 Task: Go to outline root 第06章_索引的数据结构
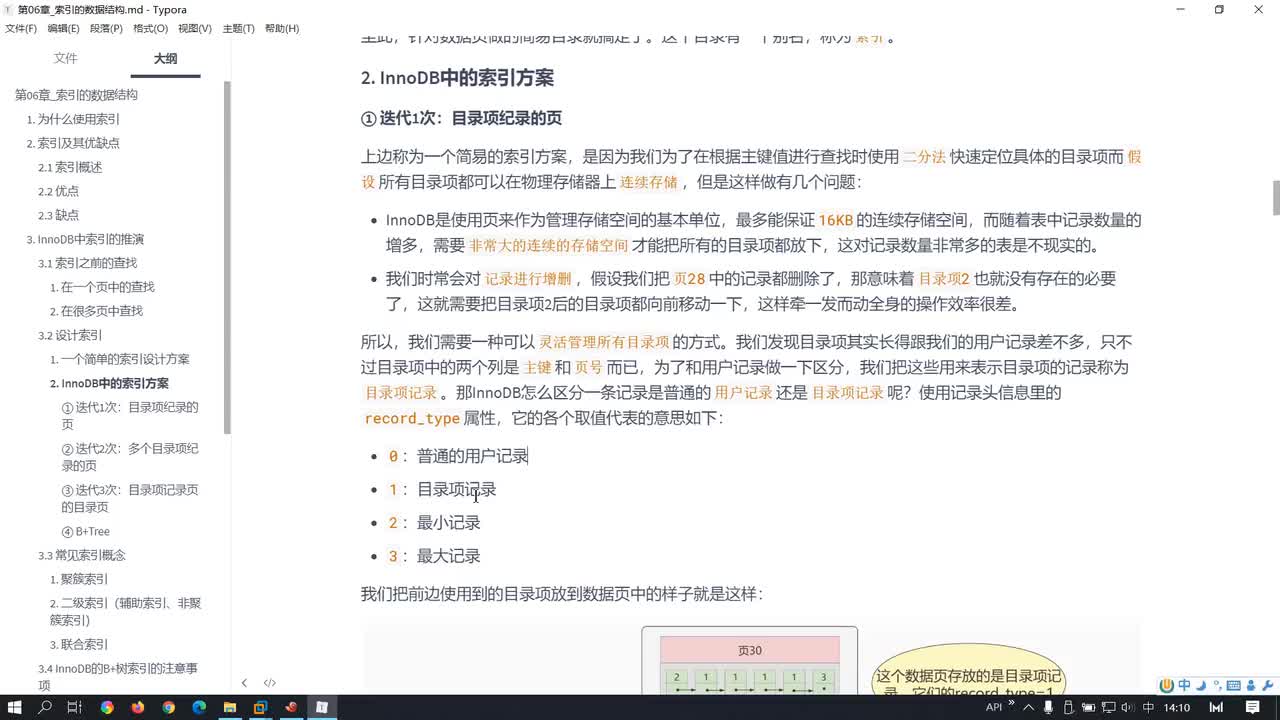tap(76, 95)
